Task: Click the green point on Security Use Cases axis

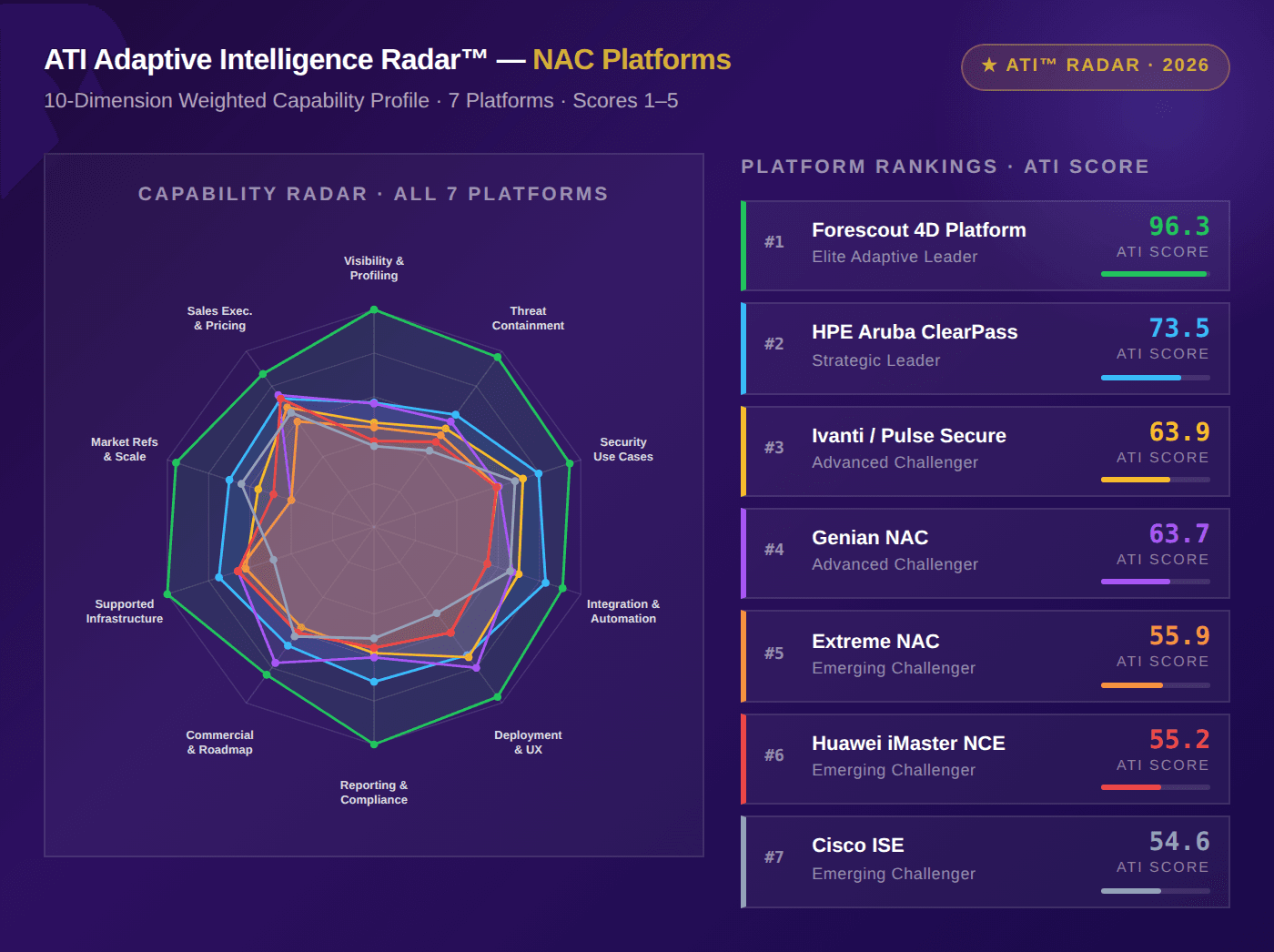Action: (x=571, y=463)
